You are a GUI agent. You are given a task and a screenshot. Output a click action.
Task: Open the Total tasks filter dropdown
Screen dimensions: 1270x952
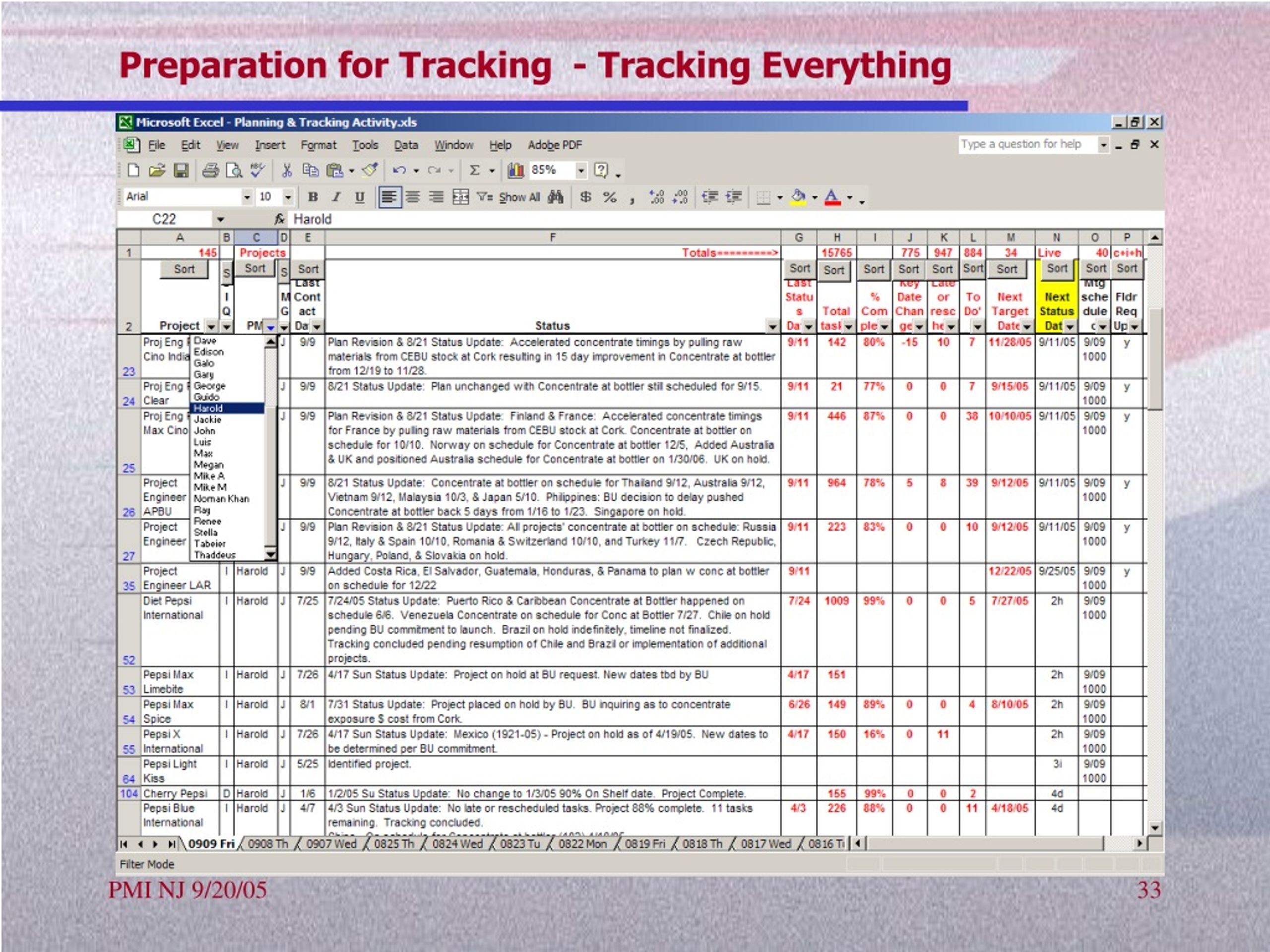pos(849,327)
